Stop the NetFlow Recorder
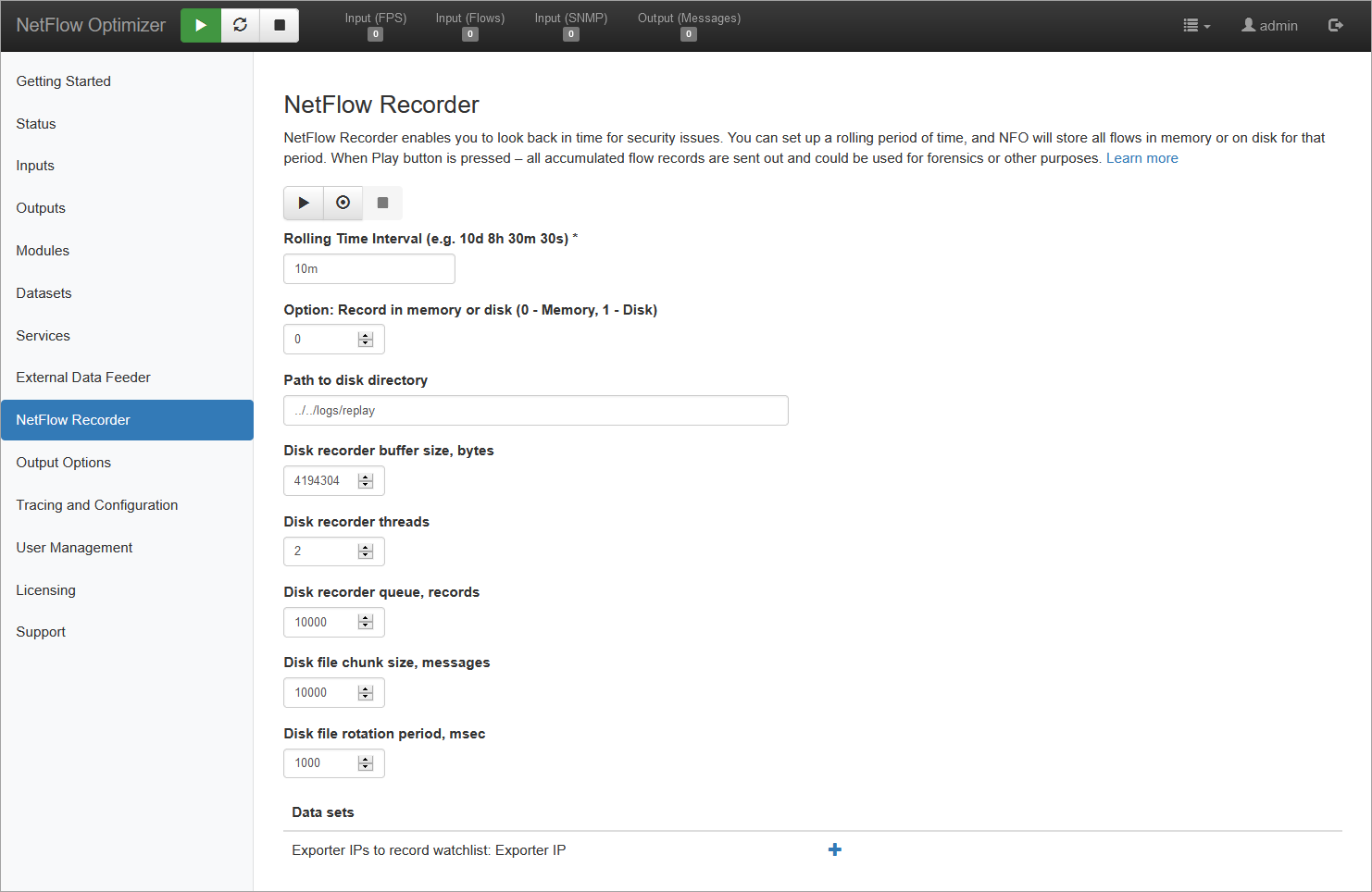1372x892 pixels. pyautogui.click(x=382, y=203)
